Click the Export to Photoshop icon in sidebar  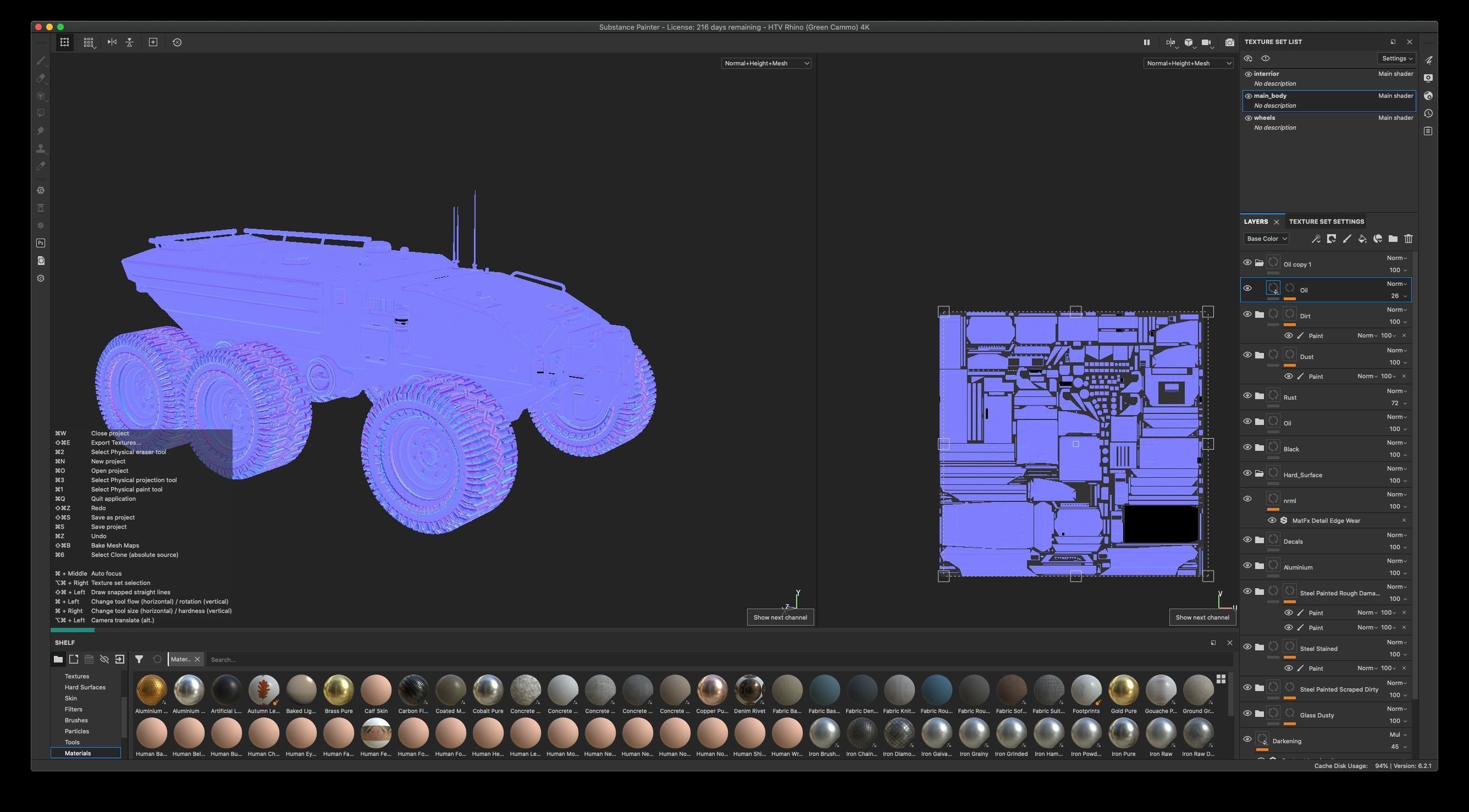click(x=41, y=243)
